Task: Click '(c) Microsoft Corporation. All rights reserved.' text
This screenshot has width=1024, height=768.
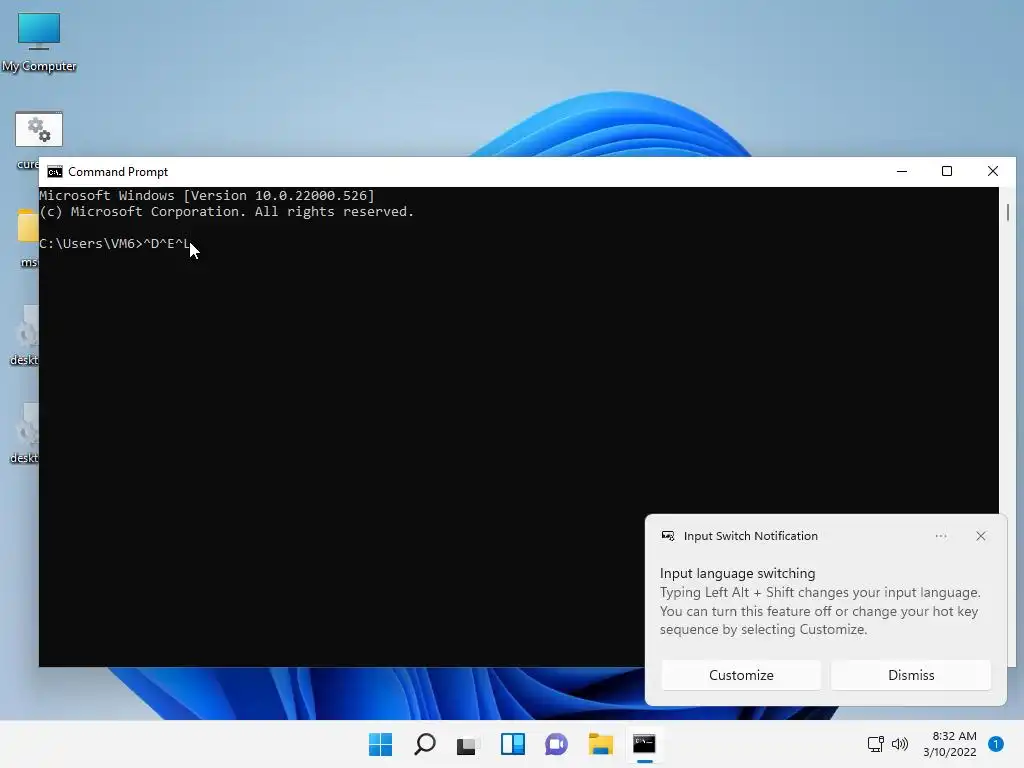Action: pyautogui.click(x=227, y=212)
